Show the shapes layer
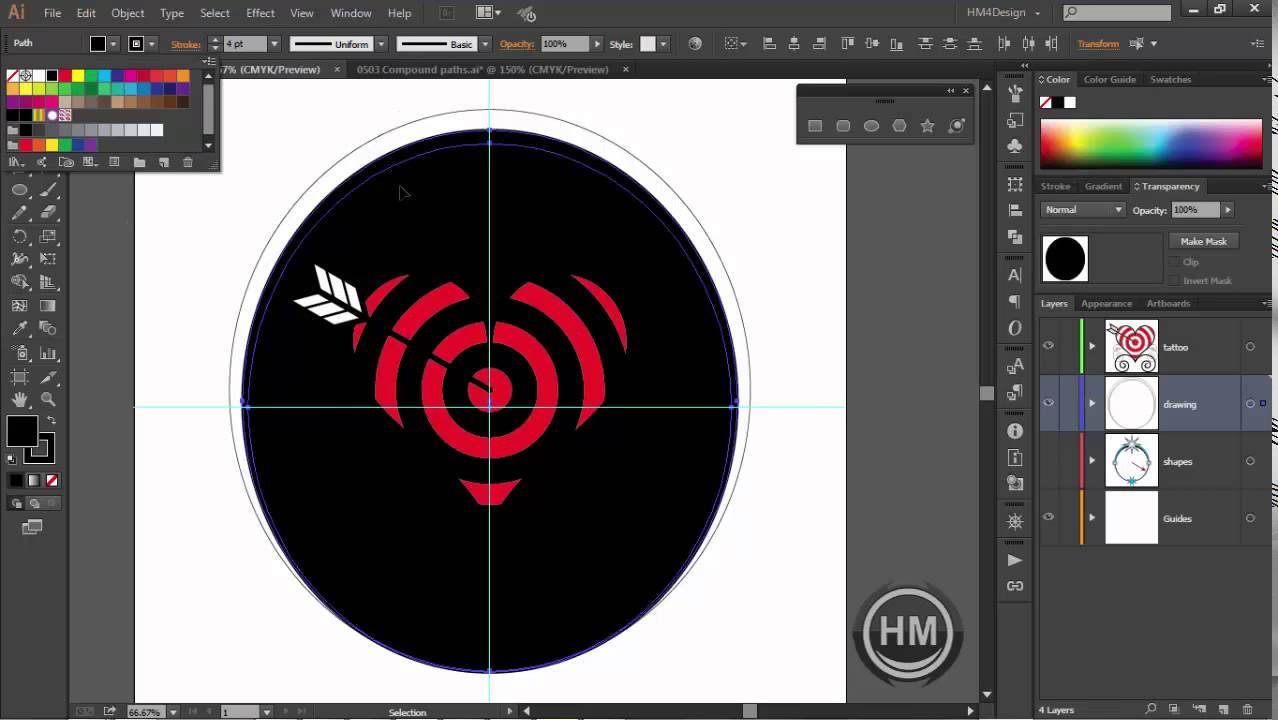 pyautogui.click(x=1048, y=461)
